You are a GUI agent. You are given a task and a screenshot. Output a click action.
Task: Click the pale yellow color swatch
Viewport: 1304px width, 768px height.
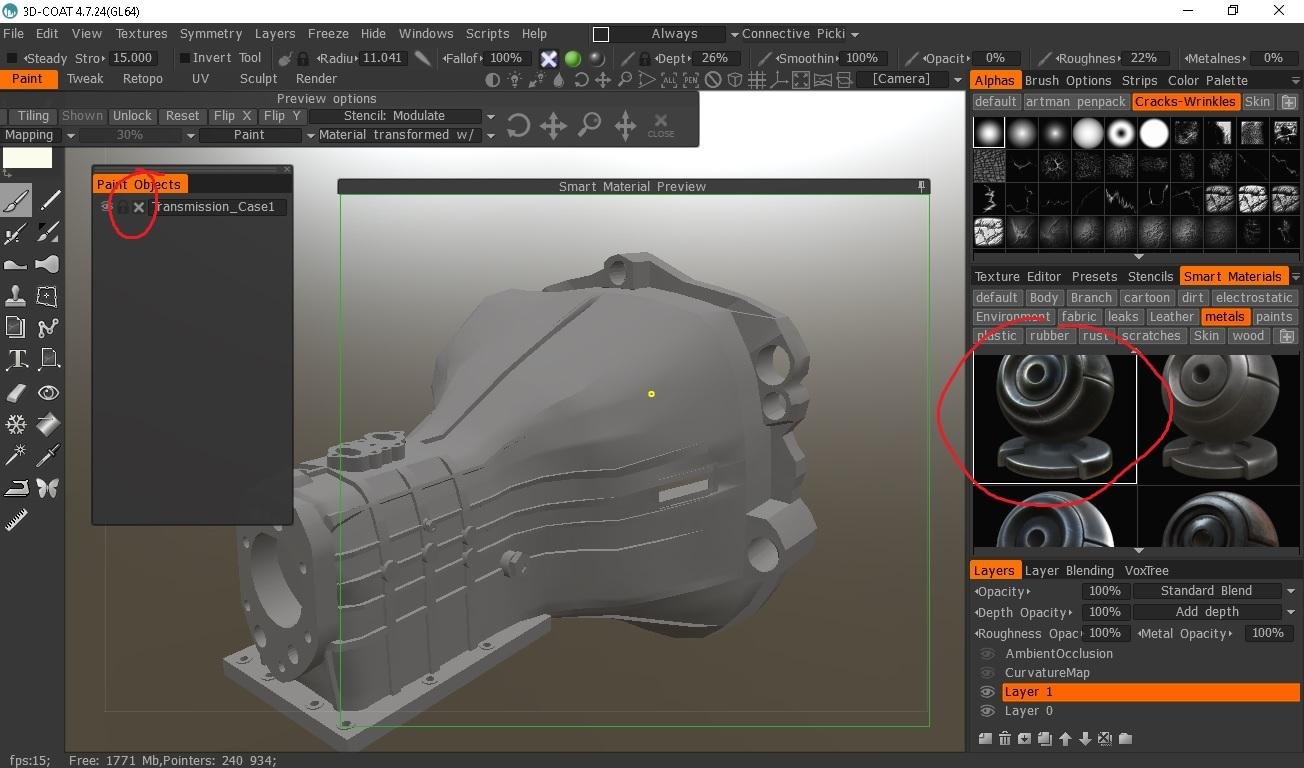[27, 157]
